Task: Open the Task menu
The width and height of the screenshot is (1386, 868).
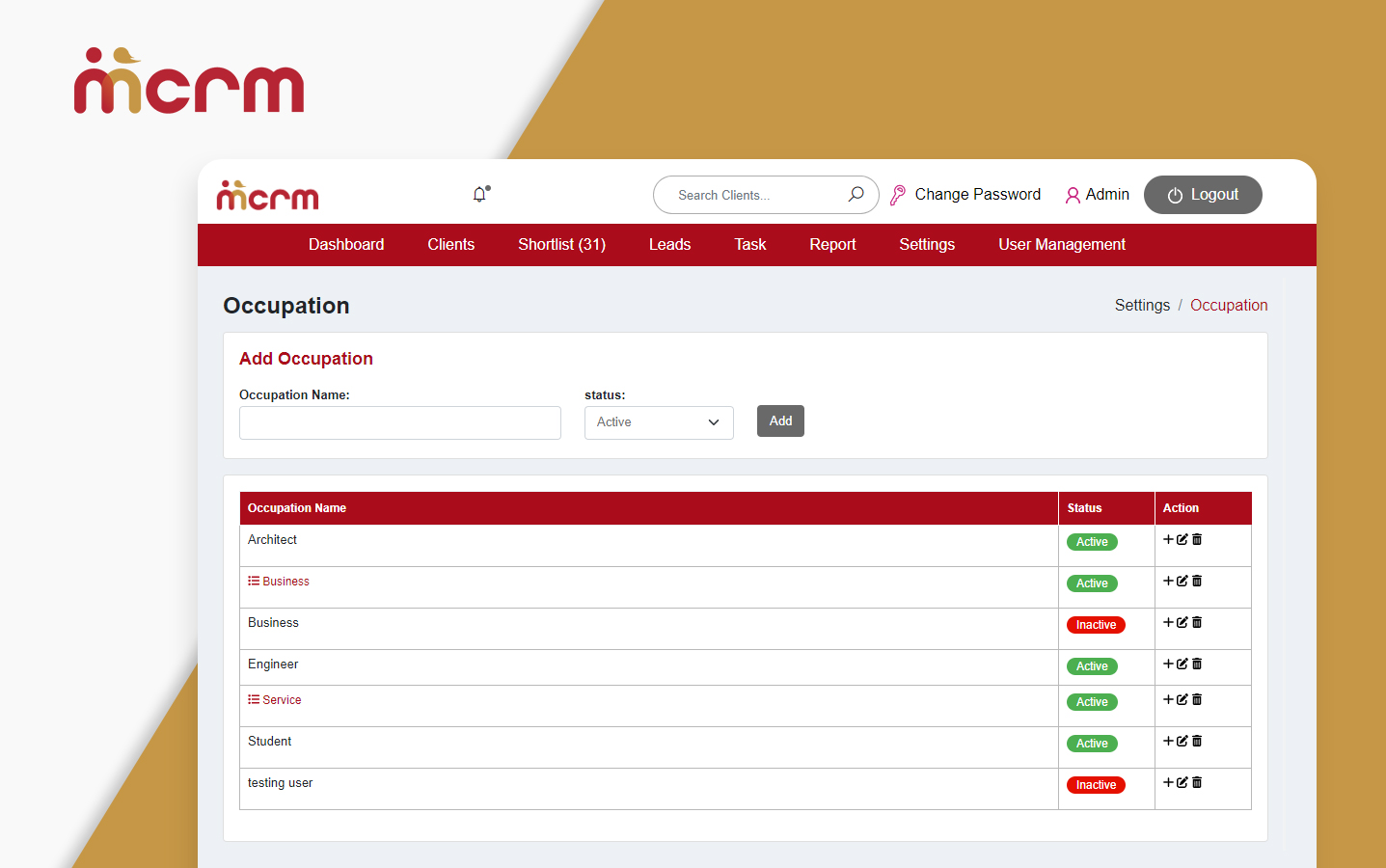Action: [750, 245]
